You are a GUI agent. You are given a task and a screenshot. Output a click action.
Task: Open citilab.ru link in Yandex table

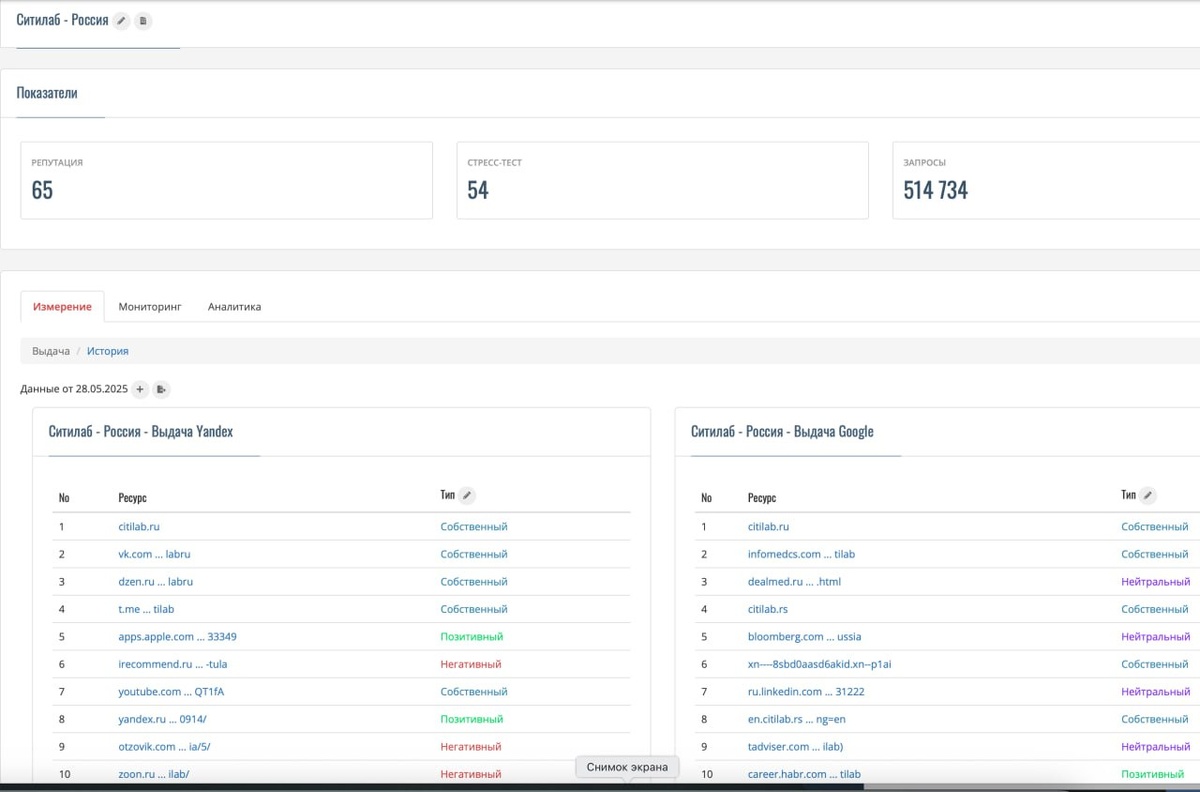pos(139,526)
